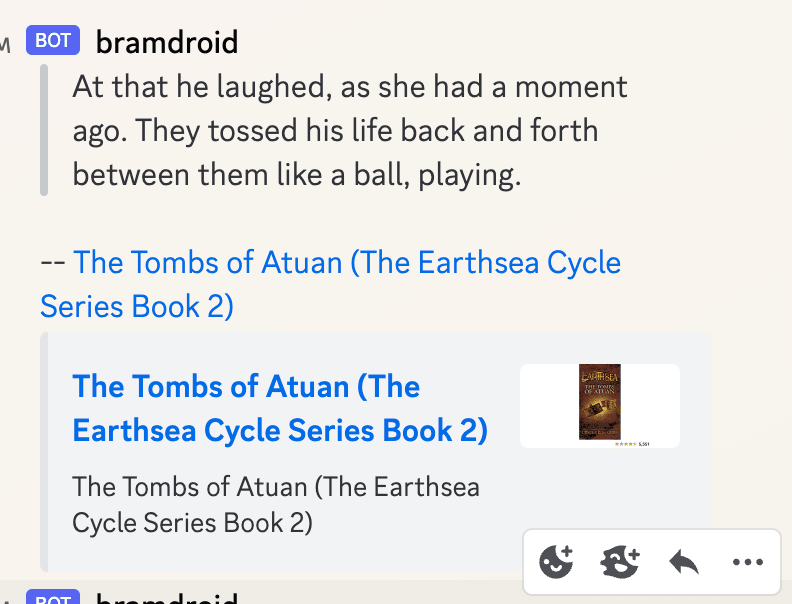This screenshot has height=604, width=792.
Task: Add a reaction to the message
Action: click(x=556, y=562)
